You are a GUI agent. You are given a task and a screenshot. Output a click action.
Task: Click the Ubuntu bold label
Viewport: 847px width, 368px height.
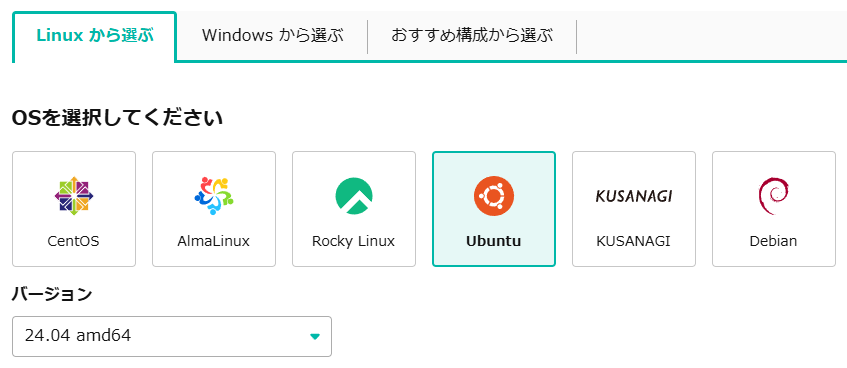(x=493, y=240)
